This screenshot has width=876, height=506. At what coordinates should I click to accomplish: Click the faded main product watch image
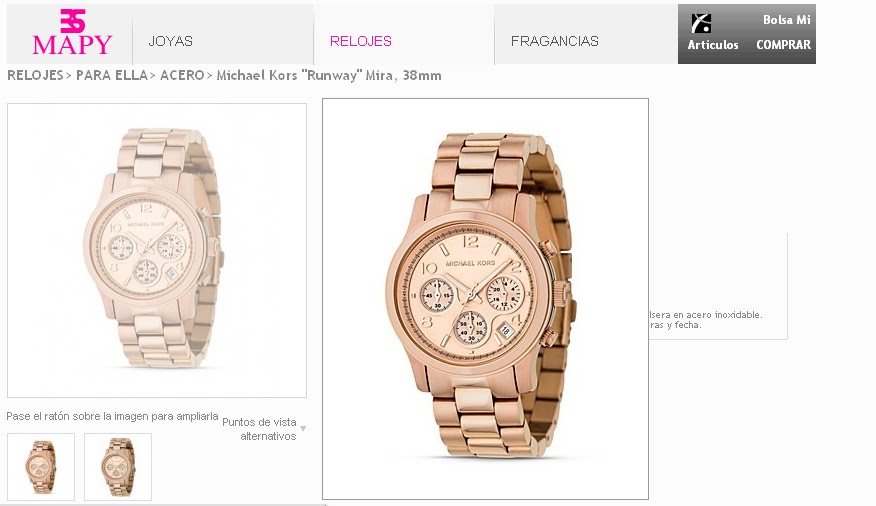[x=157, y=250]
